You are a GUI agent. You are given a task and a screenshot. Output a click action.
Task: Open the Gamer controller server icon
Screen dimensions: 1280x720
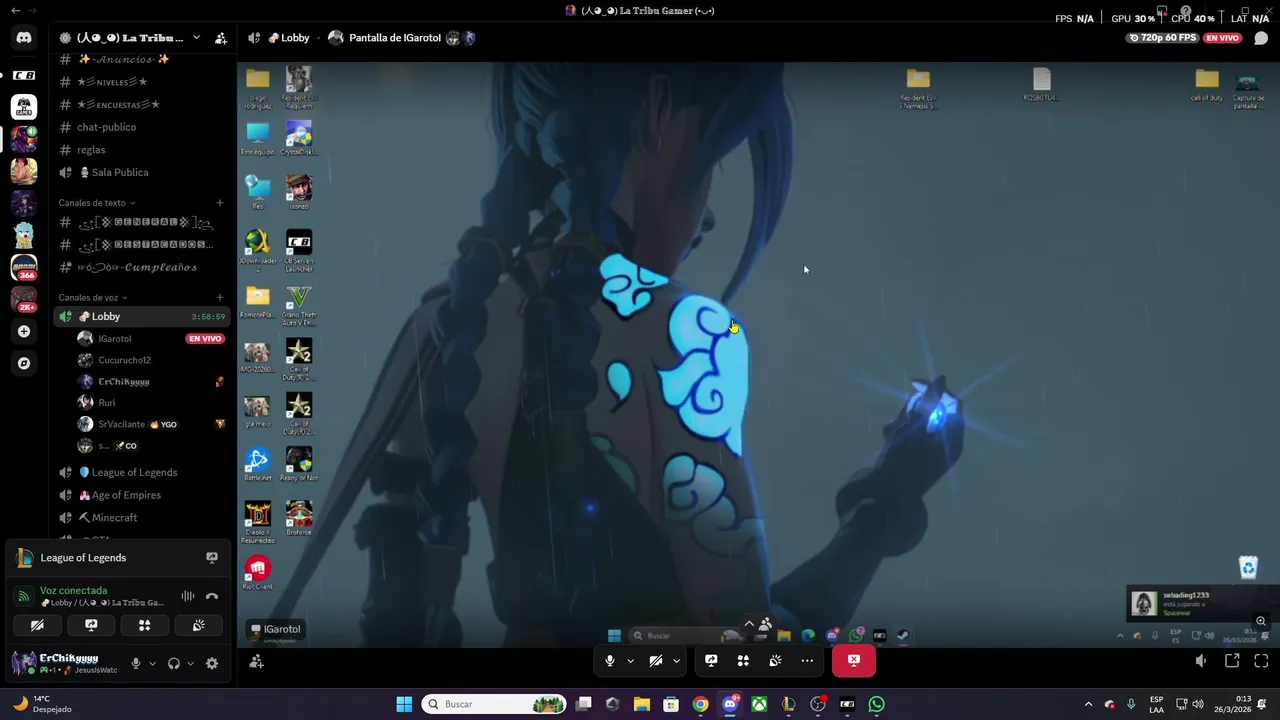pos(24,106)
